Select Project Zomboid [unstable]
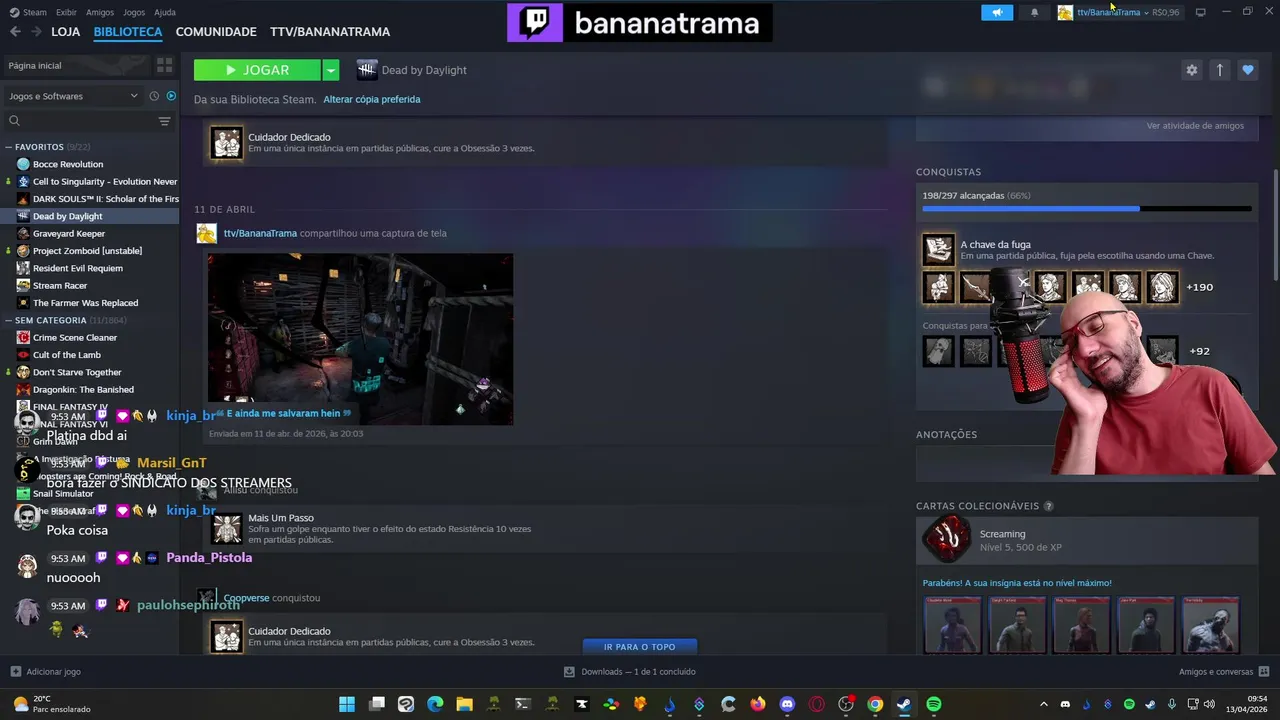Image resolution: width=1280 pixels, height=720 pixels. 87,251
